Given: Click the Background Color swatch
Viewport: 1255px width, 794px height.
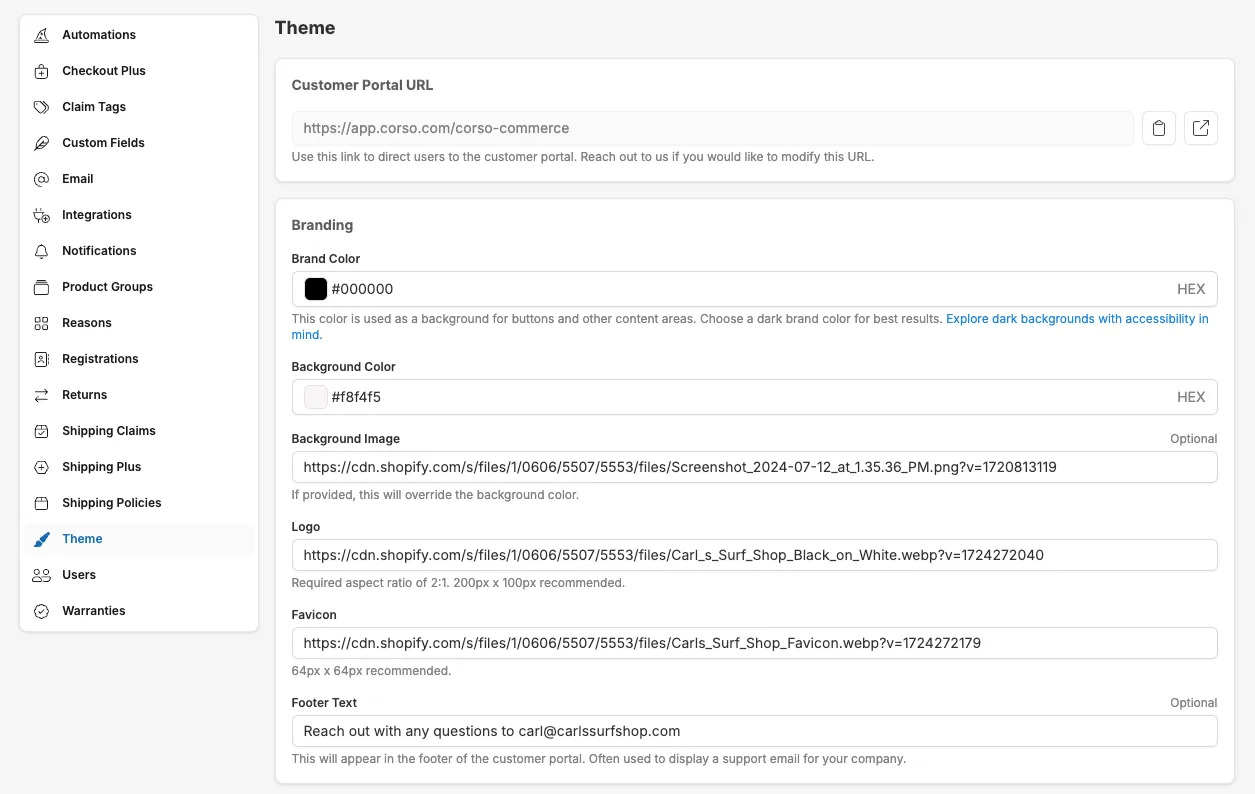Looking at the screenshot, I should coord(316,397).
